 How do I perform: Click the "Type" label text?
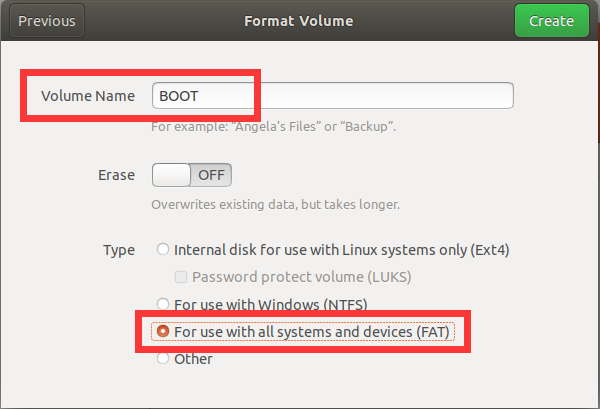(x=119, y=250)
